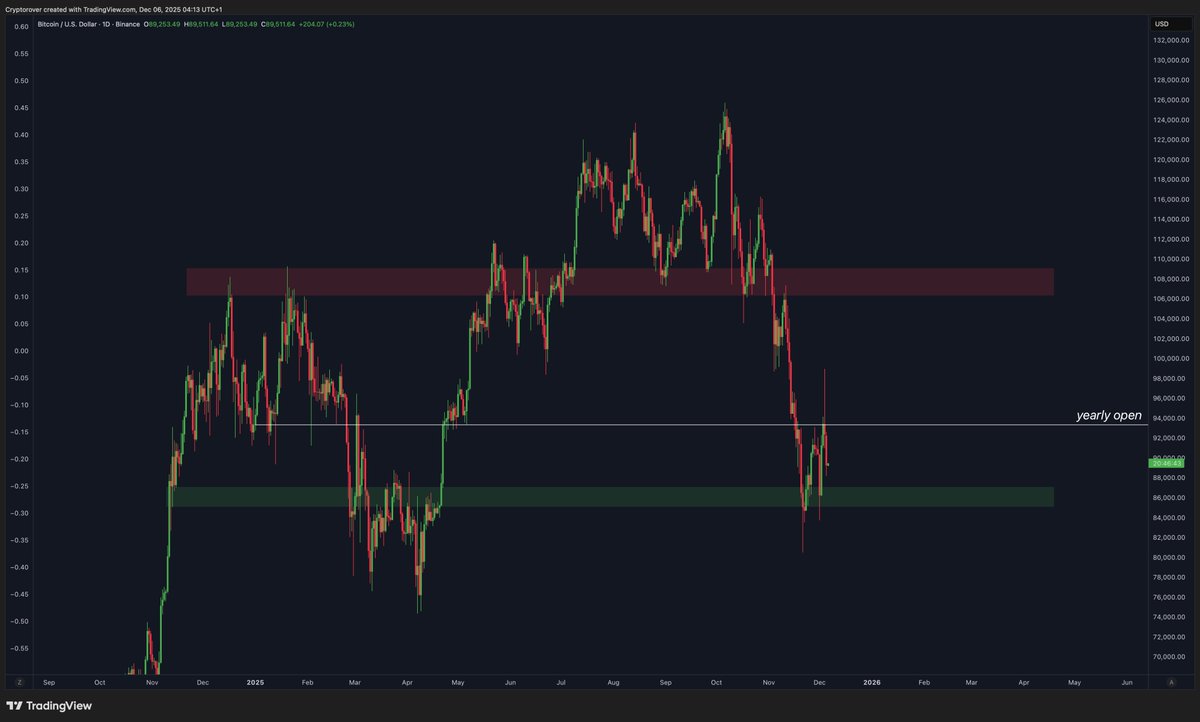
Task: Click the 0.00 value on left scale
Action: click(x=21, y=351)
